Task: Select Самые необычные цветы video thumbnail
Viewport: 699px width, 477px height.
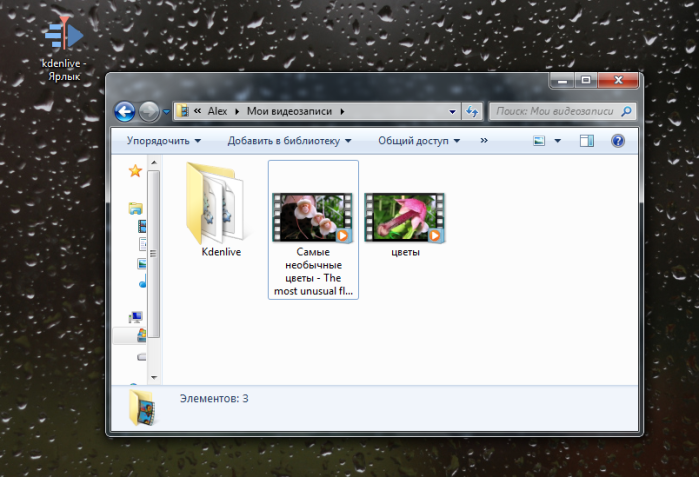Action: click(x=313, y=218)
